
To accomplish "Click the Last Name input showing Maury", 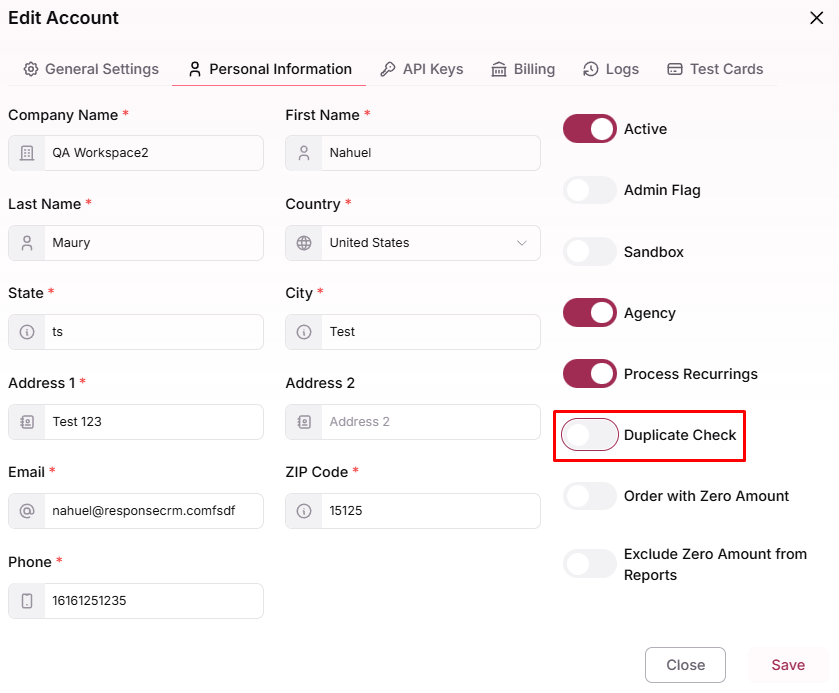I will tap(136, 243).
